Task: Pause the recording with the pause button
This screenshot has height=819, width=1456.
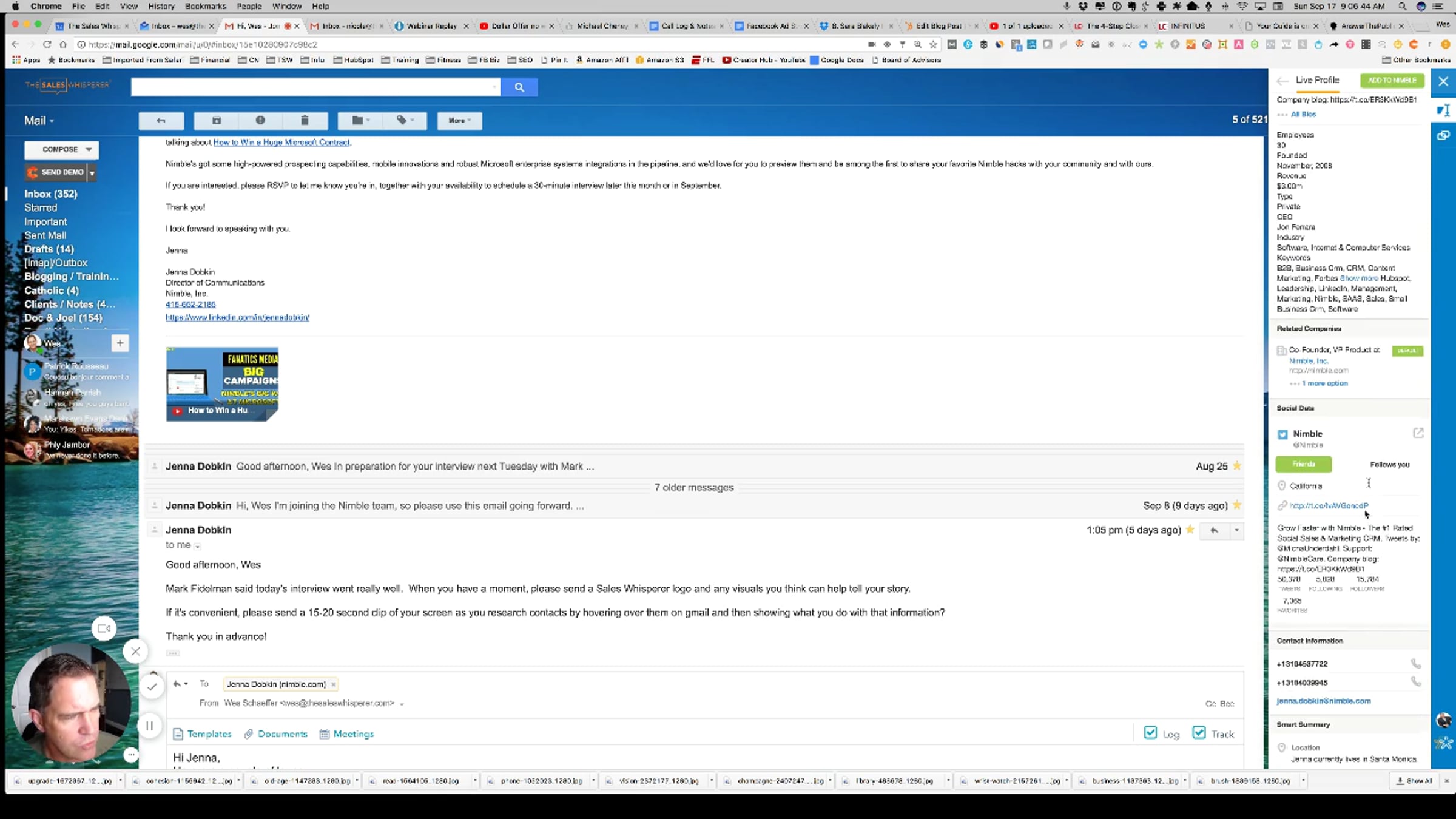Action: click(x=149, y=726)
